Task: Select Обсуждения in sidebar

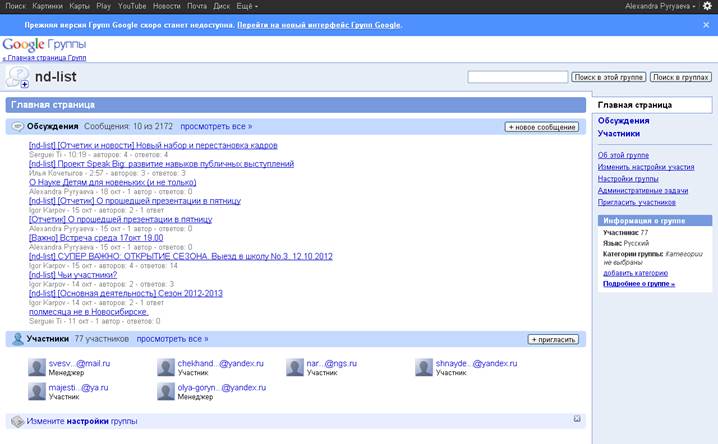Action: coord(623,120)
